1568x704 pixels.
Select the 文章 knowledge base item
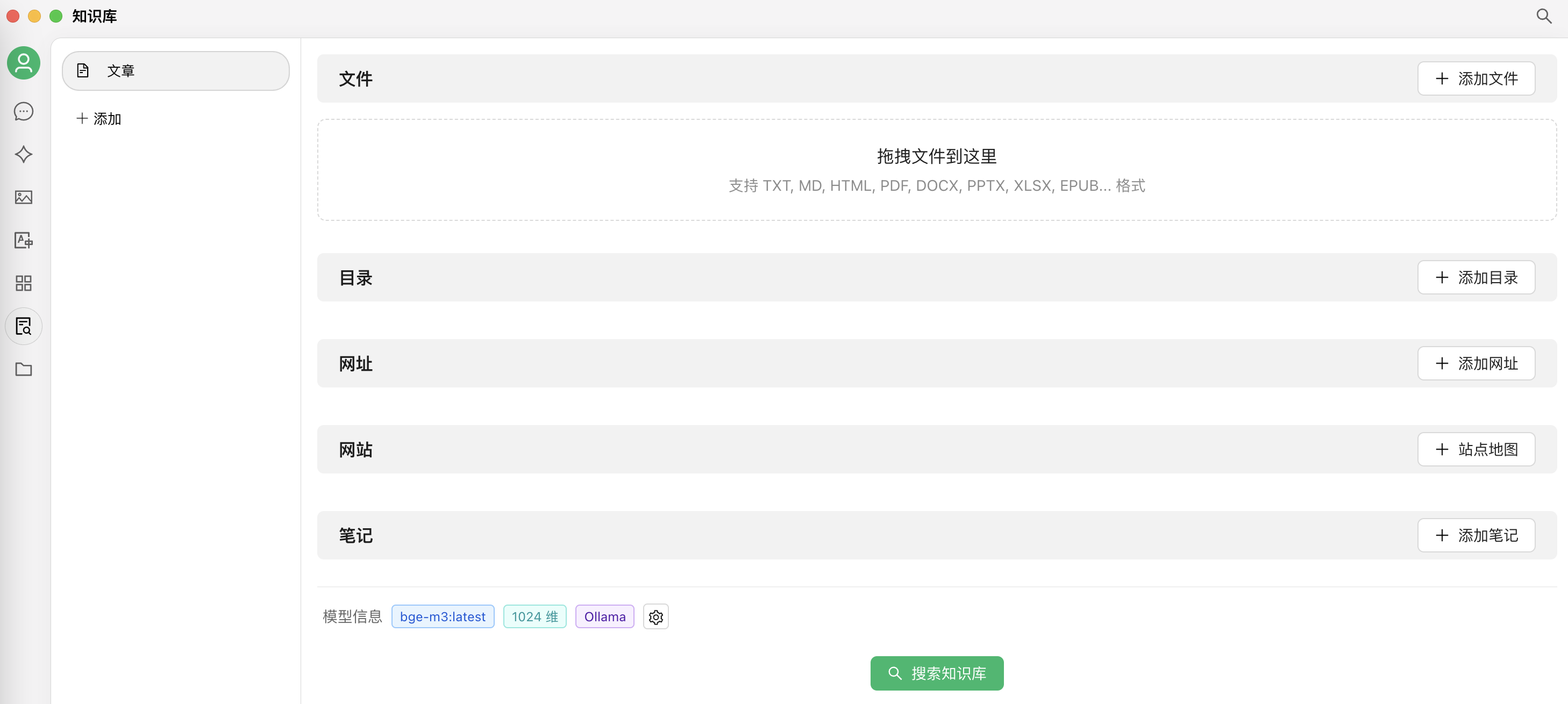(x=175, y=70)
